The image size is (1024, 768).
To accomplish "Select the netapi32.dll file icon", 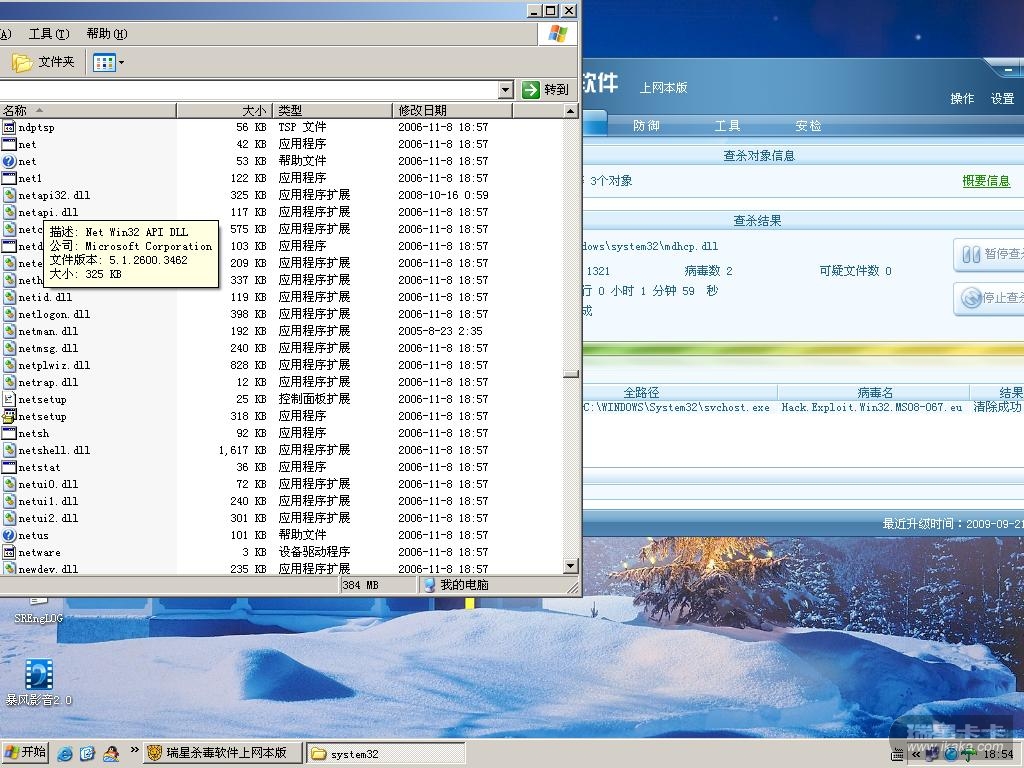I will [x=9, y=195].
